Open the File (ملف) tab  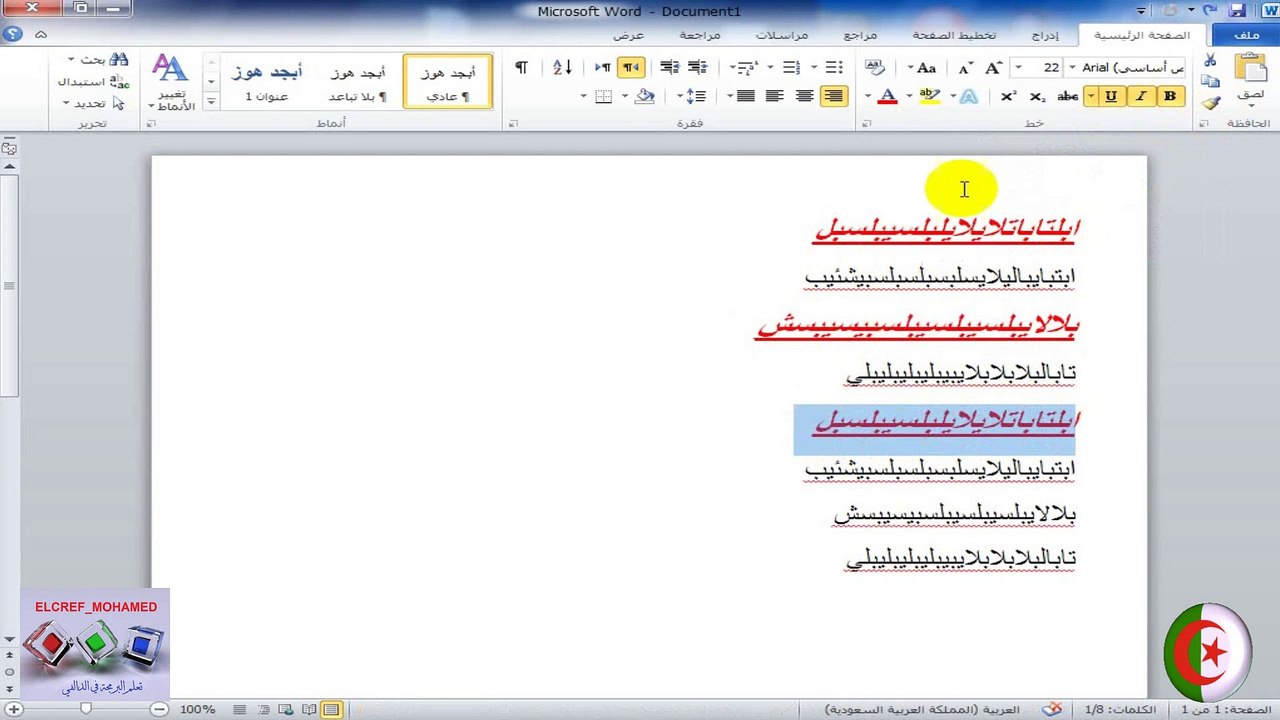click(x=1246, y=35)
